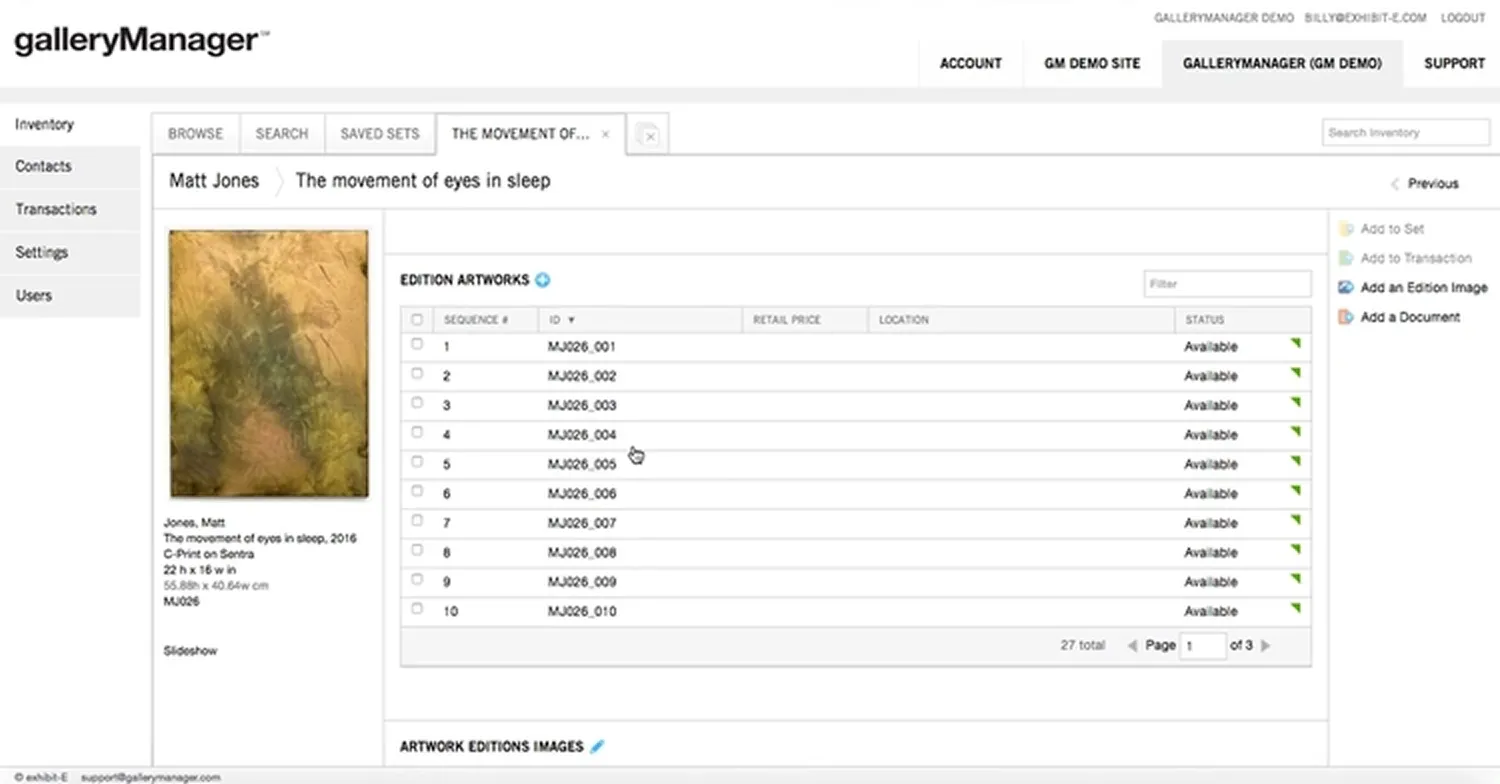
Task: Click green status flag for MJ026_007
Action: point(1296,520)
